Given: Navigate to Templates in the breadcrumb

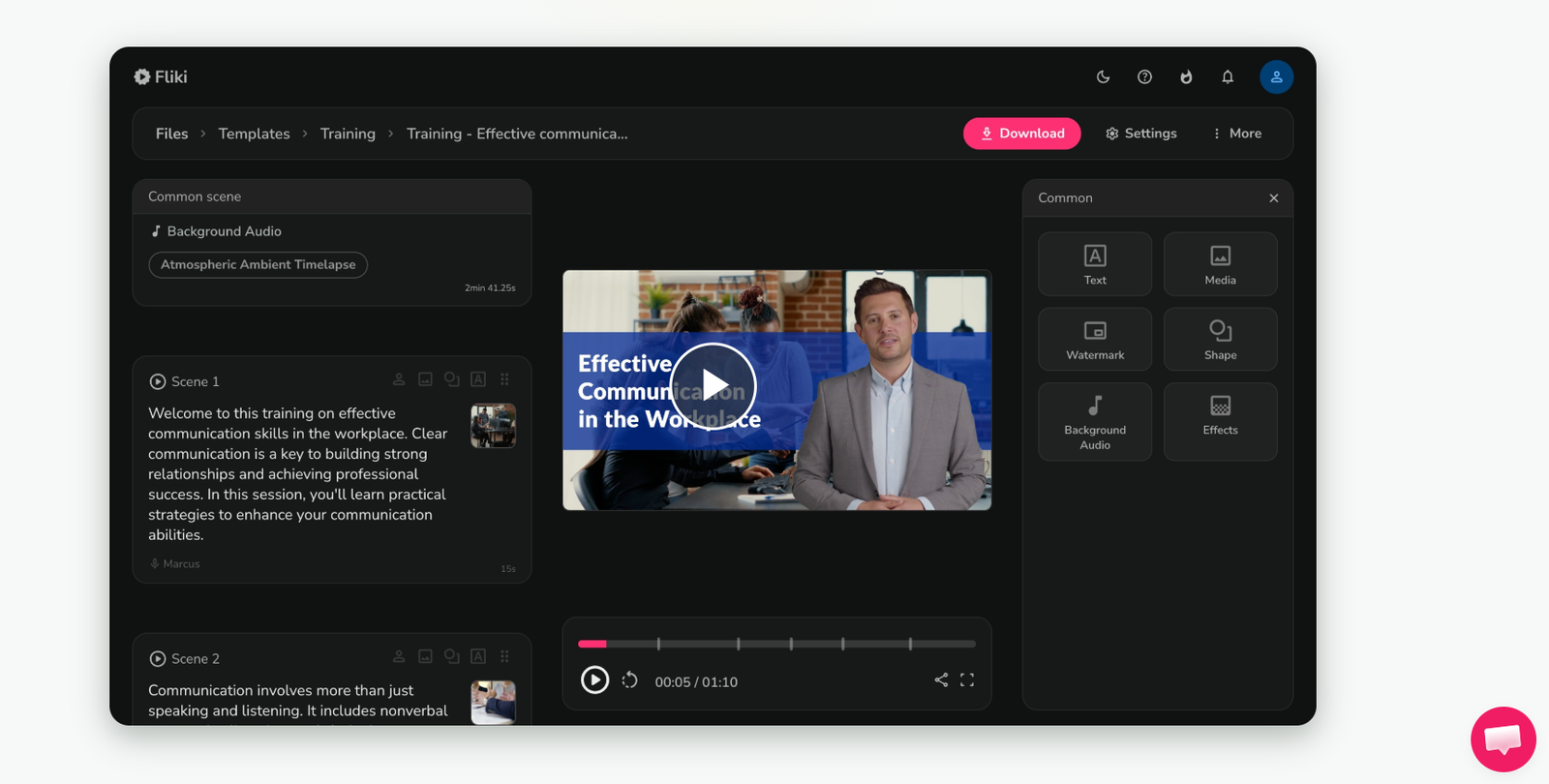Looking at the screenshot, I should 254,134.
